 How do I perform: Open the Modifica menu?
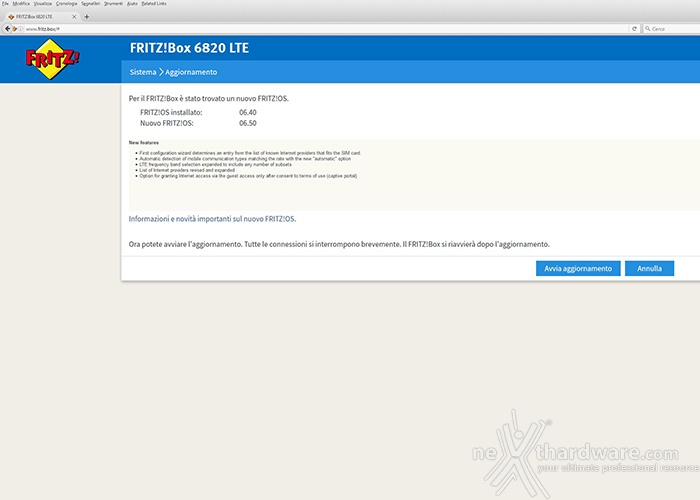pyautogui.click(x=21, y=4)
